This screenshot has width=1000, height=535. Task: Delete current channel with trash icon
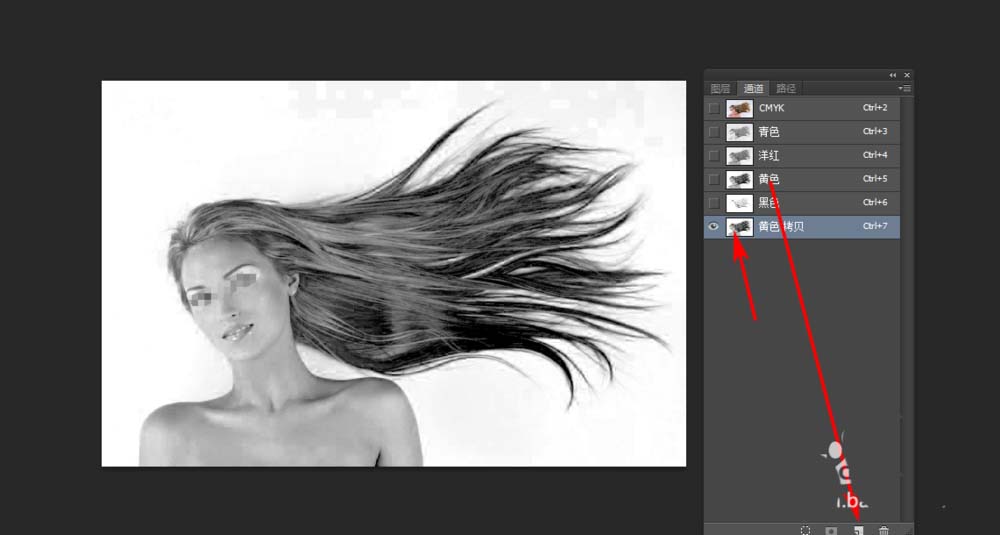(884, 529)
